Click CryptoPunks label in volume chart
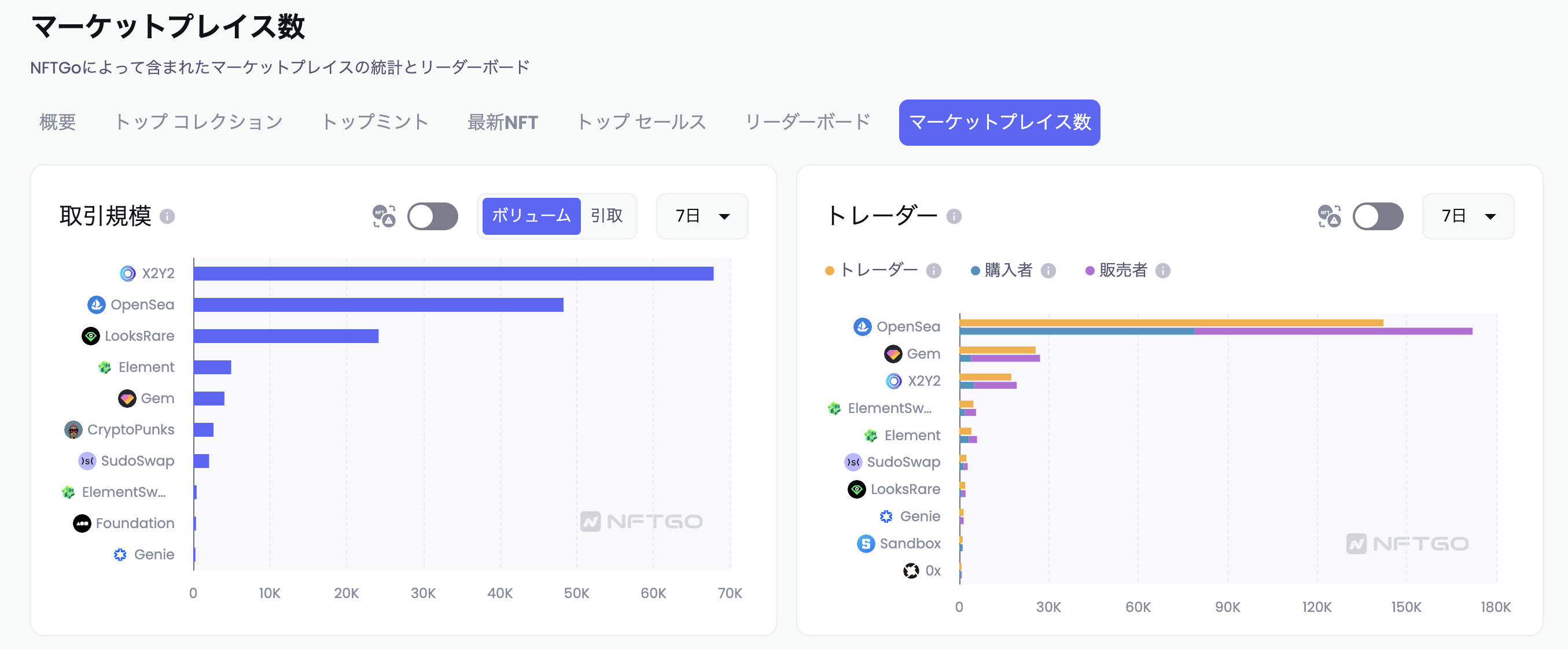1568x649 pixels. 131,429
